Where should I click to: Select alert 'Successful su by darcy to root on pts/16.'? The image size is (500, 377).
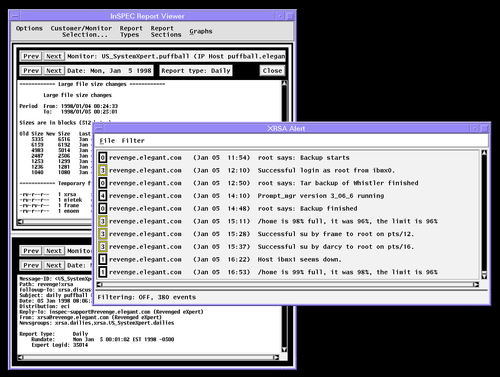(336, 247)
